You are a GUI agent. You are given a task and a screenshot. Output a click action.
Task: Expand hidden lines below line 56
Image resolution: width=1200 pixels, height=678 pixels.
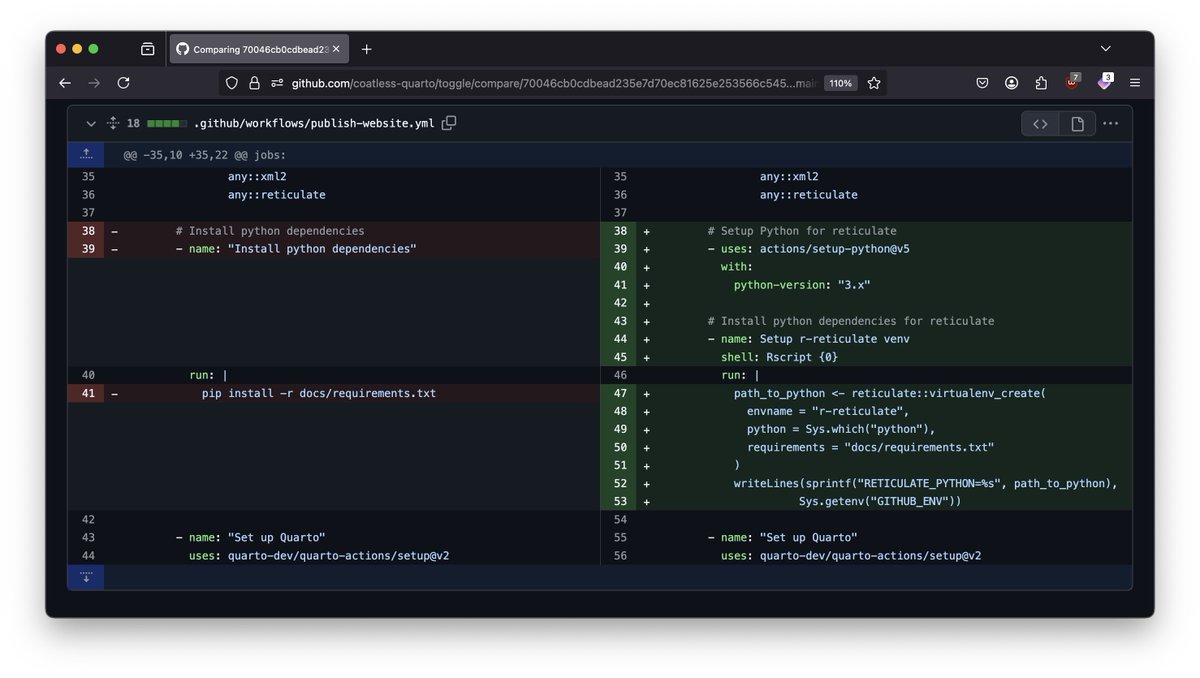click(86, 577)
